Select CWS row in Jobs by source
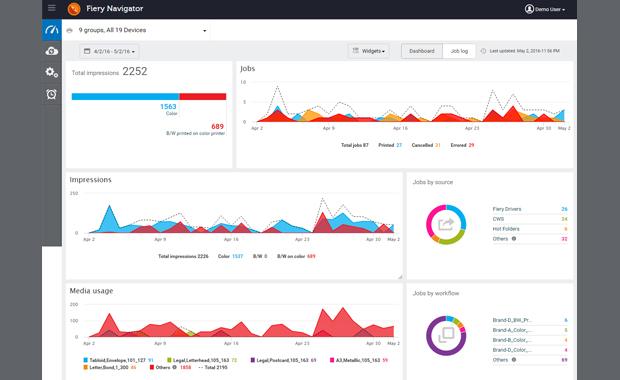Viewport: 620px width, 380px height. pyautogui.click(x=530, y=219)
